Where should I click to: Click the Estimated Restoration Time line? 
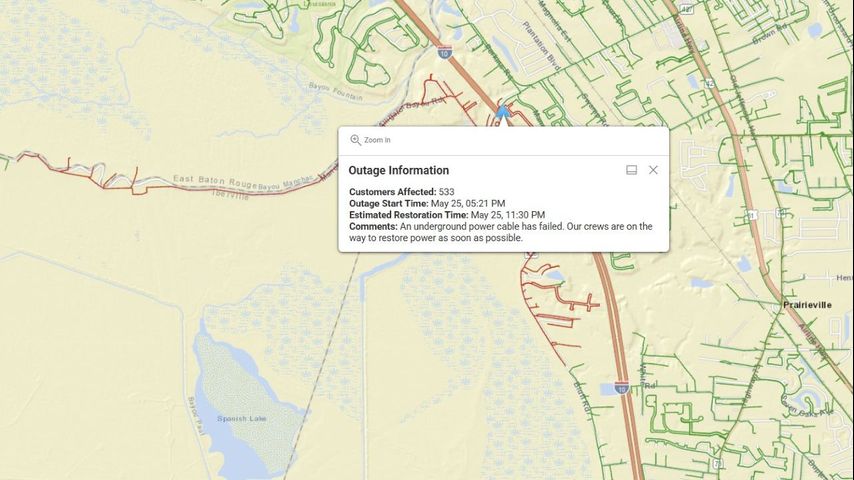[x=446, y=215]
